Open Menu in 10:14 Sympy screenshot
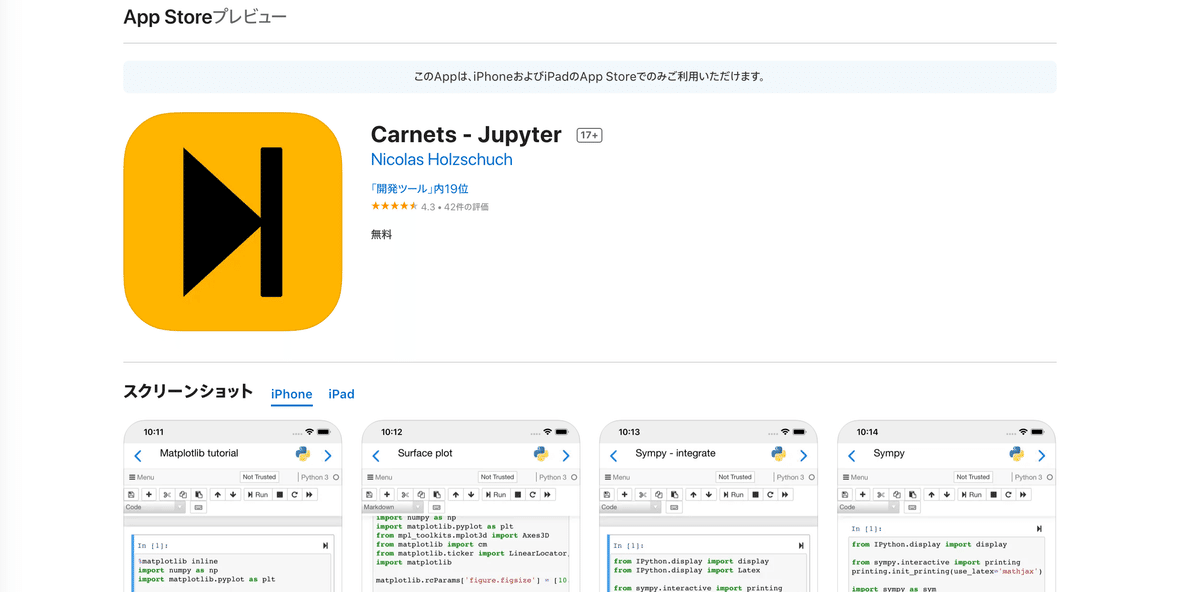Screen dimensions: 1200x592 (856, 477)
